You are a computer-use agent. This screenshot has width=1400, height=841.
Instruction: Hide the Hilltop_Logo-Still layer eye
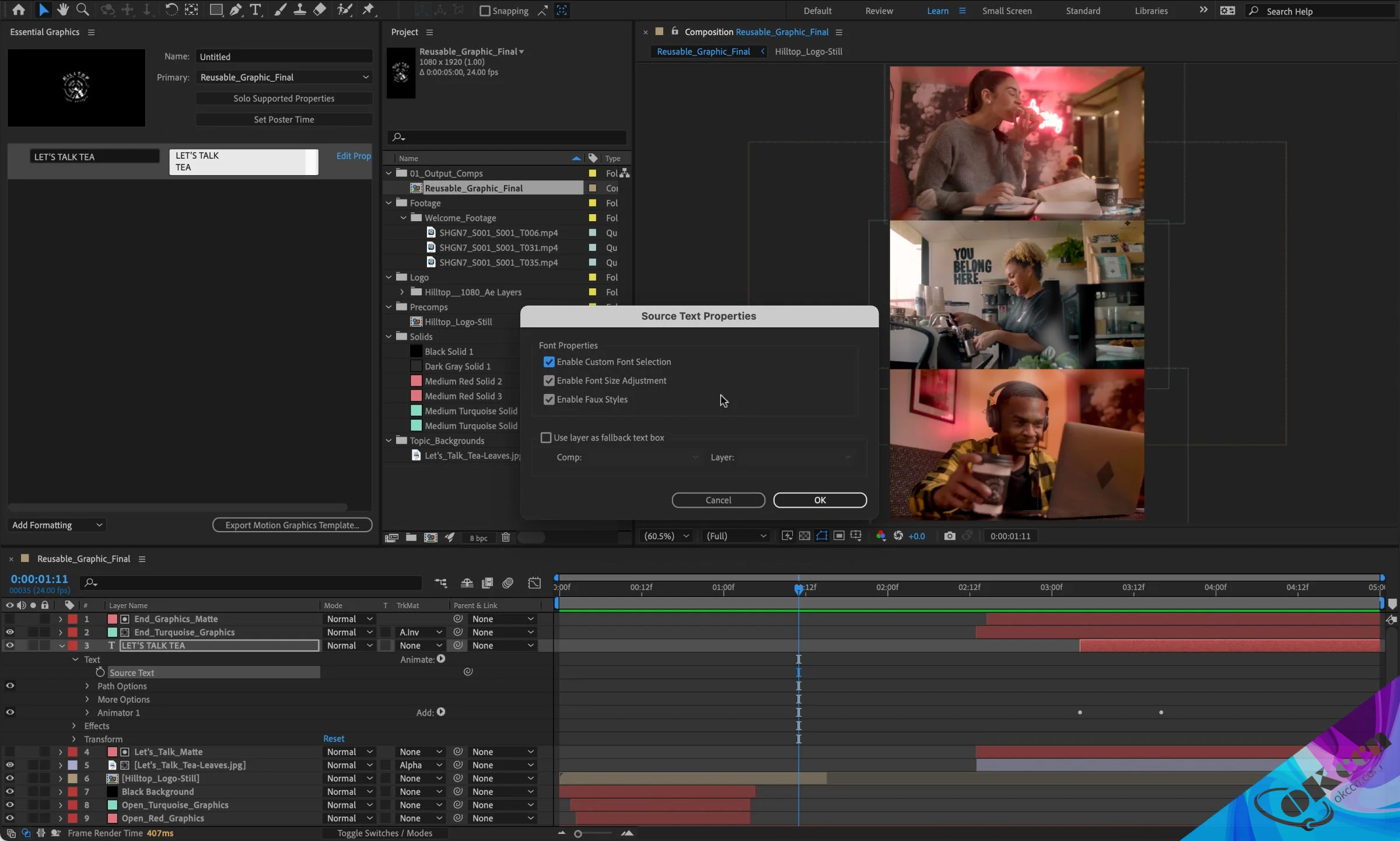pyautogui.click(x=10, y=778)
